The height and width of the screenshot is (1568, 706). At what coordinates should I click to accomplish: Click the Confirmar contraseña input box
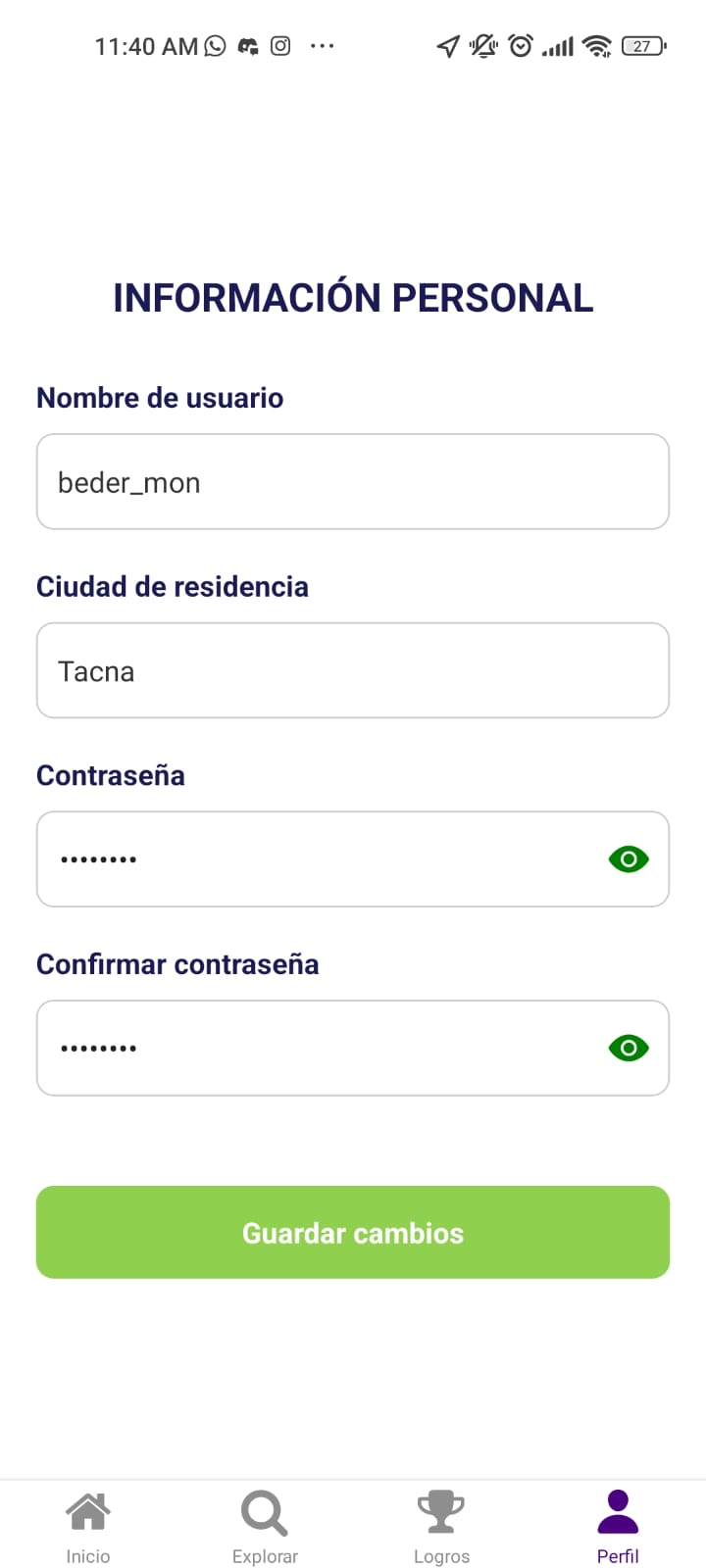[314, 1049]
